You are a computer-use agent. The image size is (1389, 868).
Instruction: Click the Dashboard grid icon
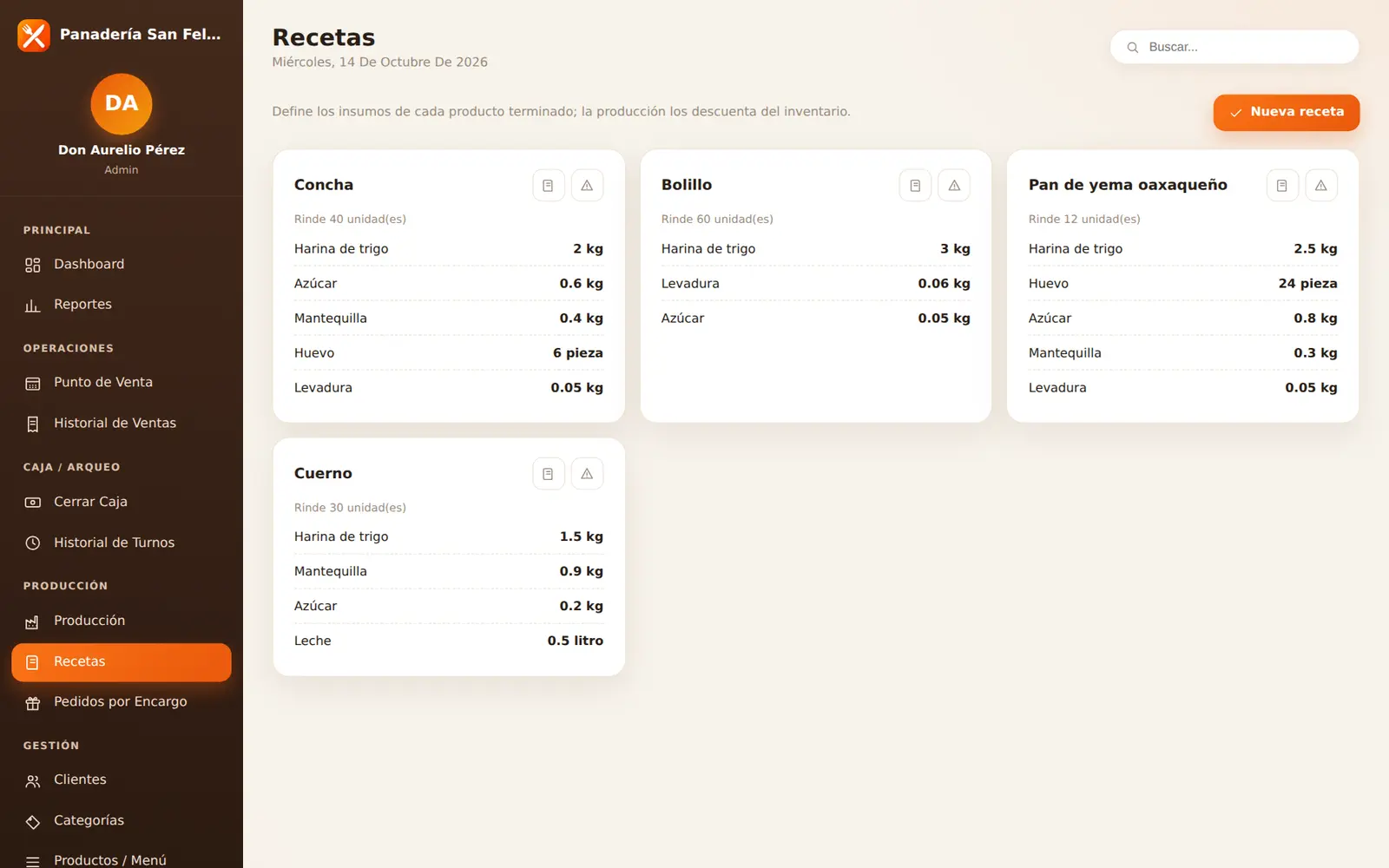point(33,265)
